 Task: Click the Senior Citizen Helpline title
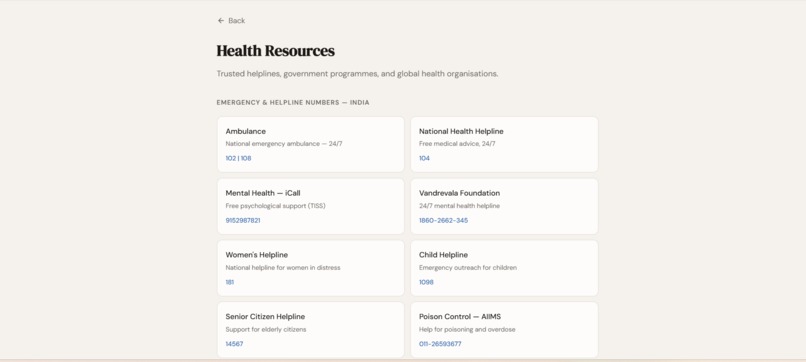pyautogui.click(x=265, y=316)
